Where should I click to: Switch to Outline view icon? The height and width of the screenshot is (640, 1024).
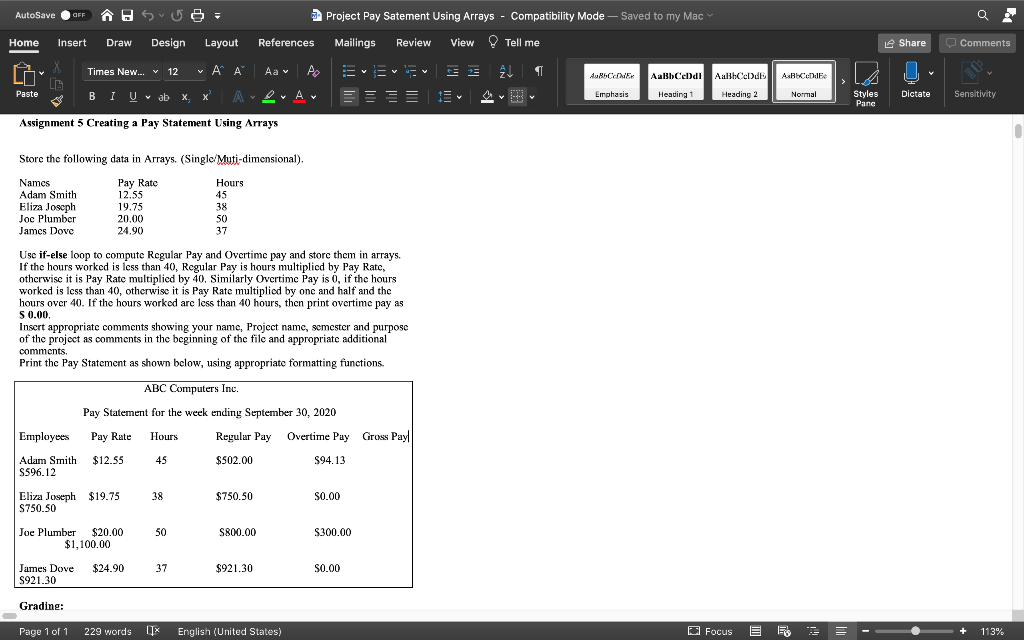pyautogui.click(x=813, y=631)
